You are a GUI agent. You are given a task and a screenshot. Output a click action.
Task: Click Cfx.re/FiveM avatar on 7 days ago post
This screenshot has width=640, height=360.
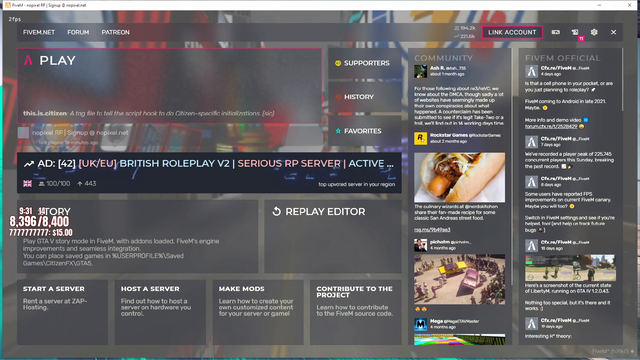531,142
